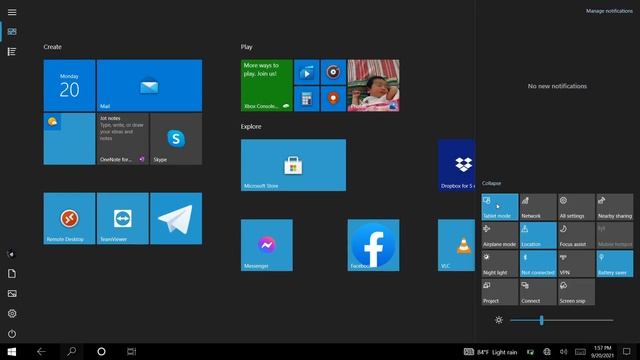
Task: Start Screen snip quick action
Action: tap(576, 292)
